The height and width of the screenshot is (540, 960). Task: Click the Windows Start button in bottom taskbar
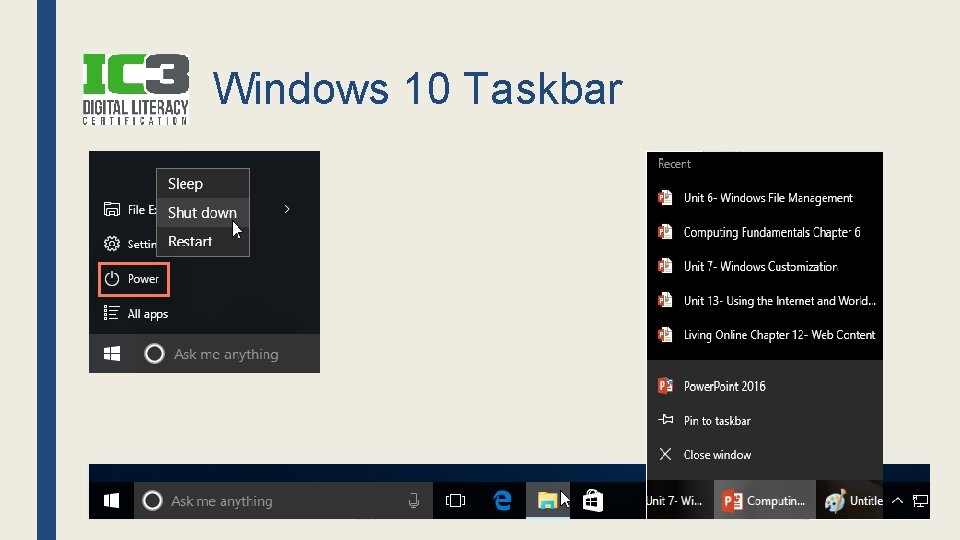(x=111, y=501)
